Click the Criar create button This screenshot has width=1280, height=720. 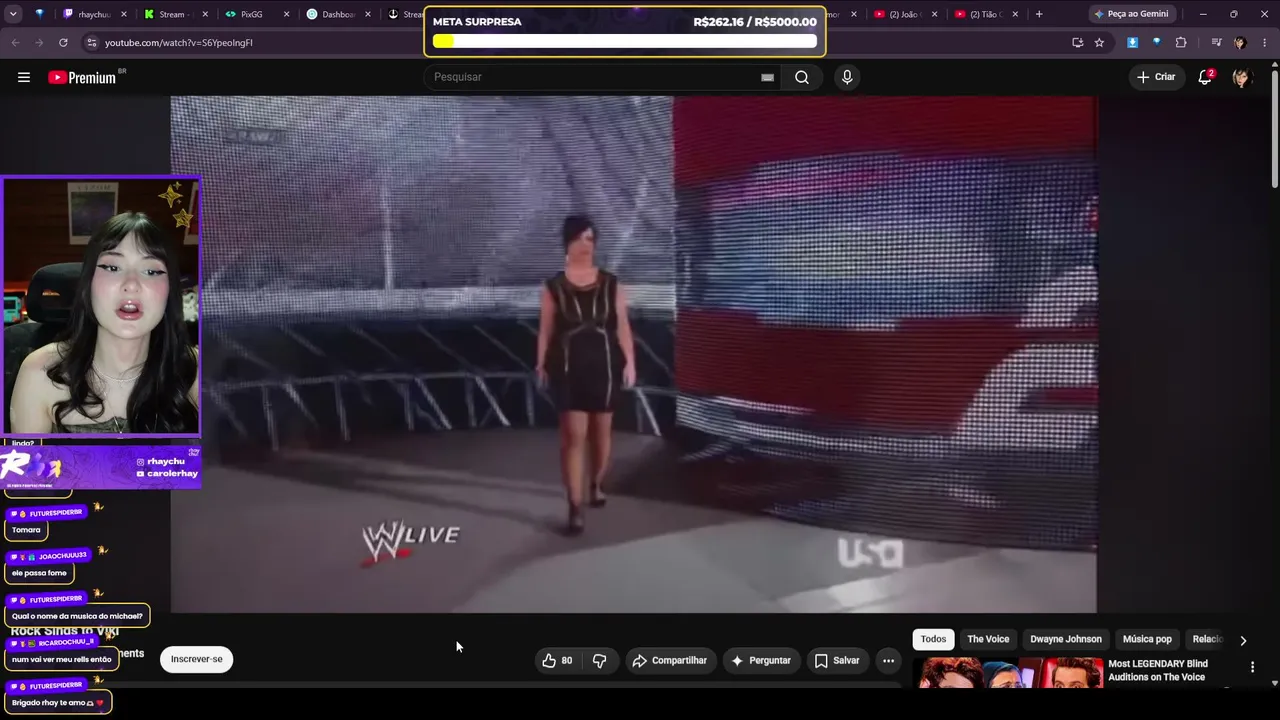pyautogui.click(x=1156, y=77)
